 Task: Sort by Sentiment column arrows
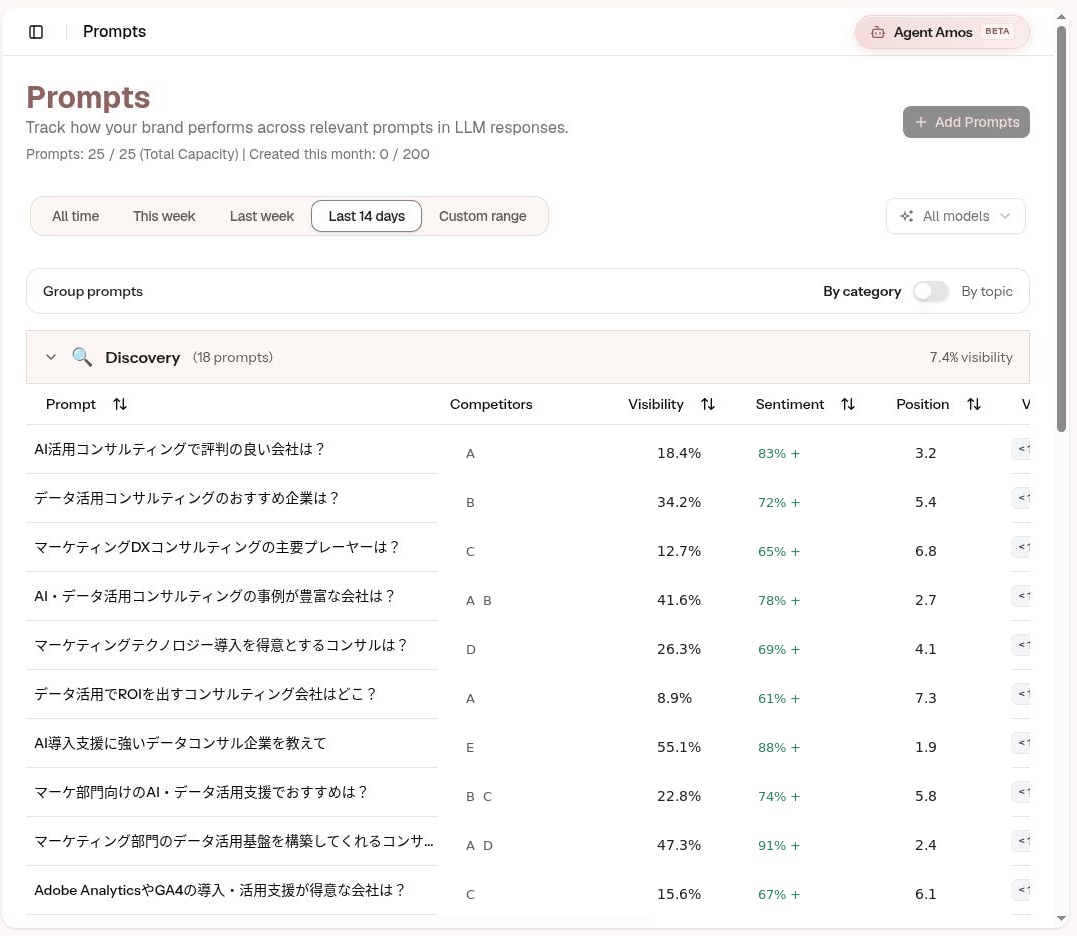pos(848,404)
